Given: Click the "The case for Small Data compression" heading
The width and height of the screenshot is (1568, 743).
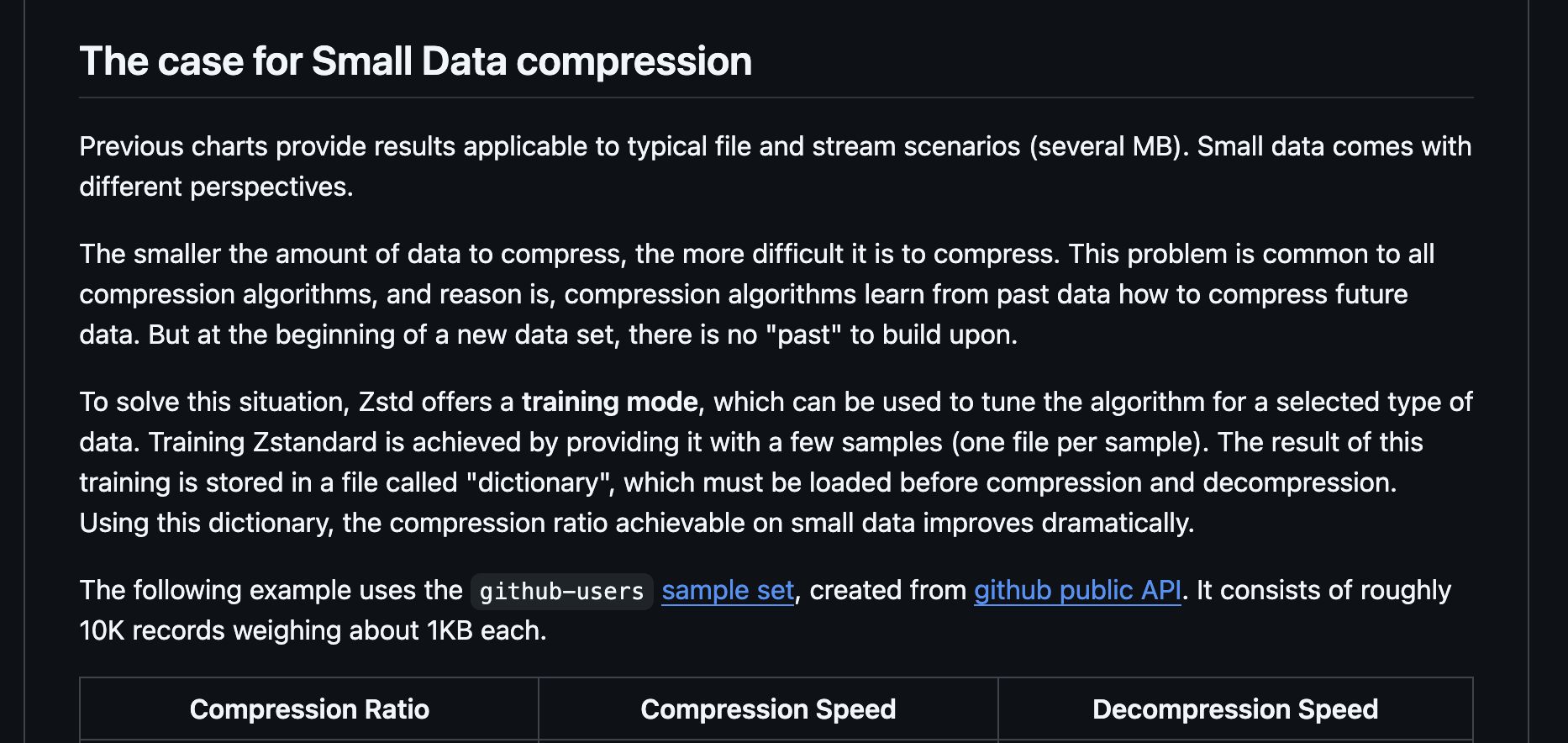Looking at the screenshot, I should click(415, 61).
